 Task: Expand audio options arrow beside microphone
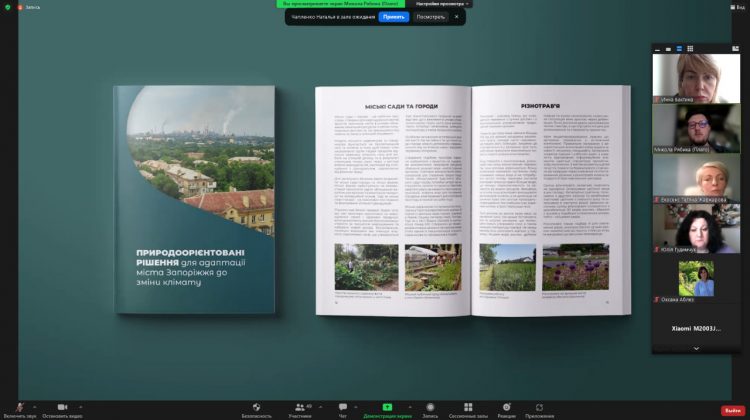pyautogui.click(x=37, y=404)
